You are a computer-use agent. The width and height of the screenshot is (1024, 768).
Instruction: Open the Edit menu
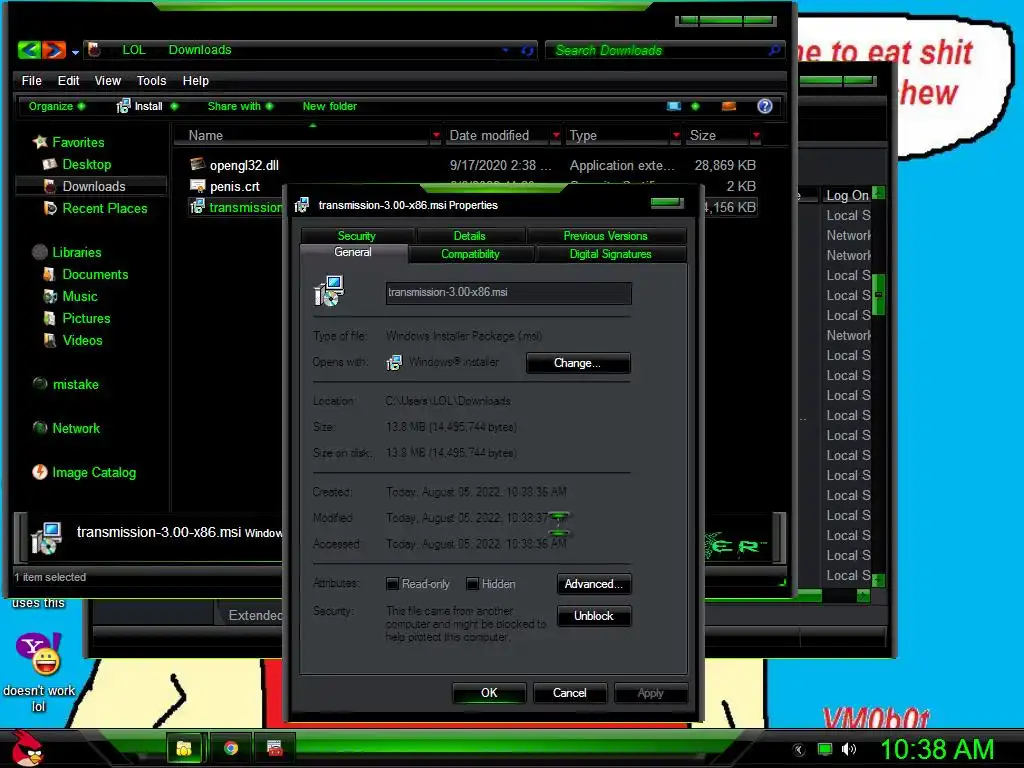pos(68,80)
